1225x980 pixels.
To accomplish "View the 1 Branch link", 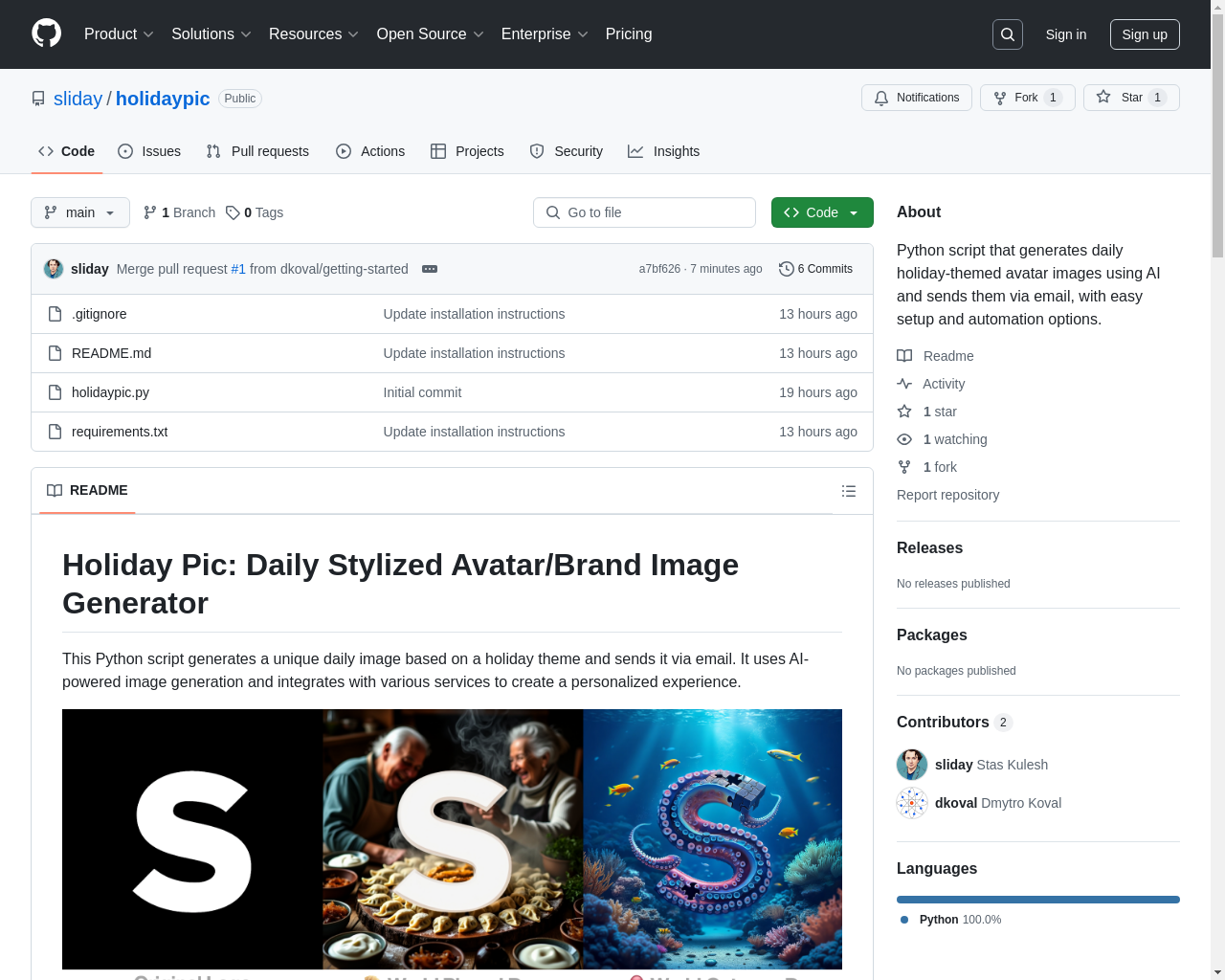I will point(179,212).
